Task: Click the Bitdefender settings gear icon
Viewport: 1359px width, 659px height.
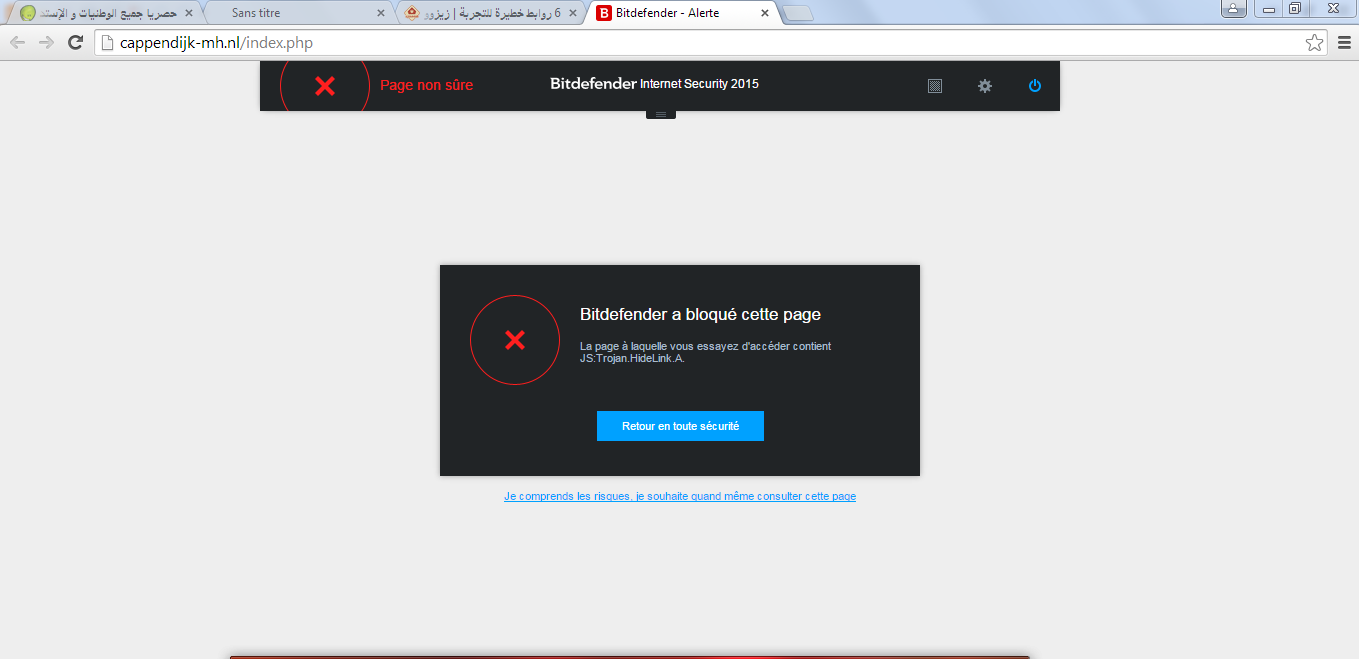Action: click(x=985, y=86)
